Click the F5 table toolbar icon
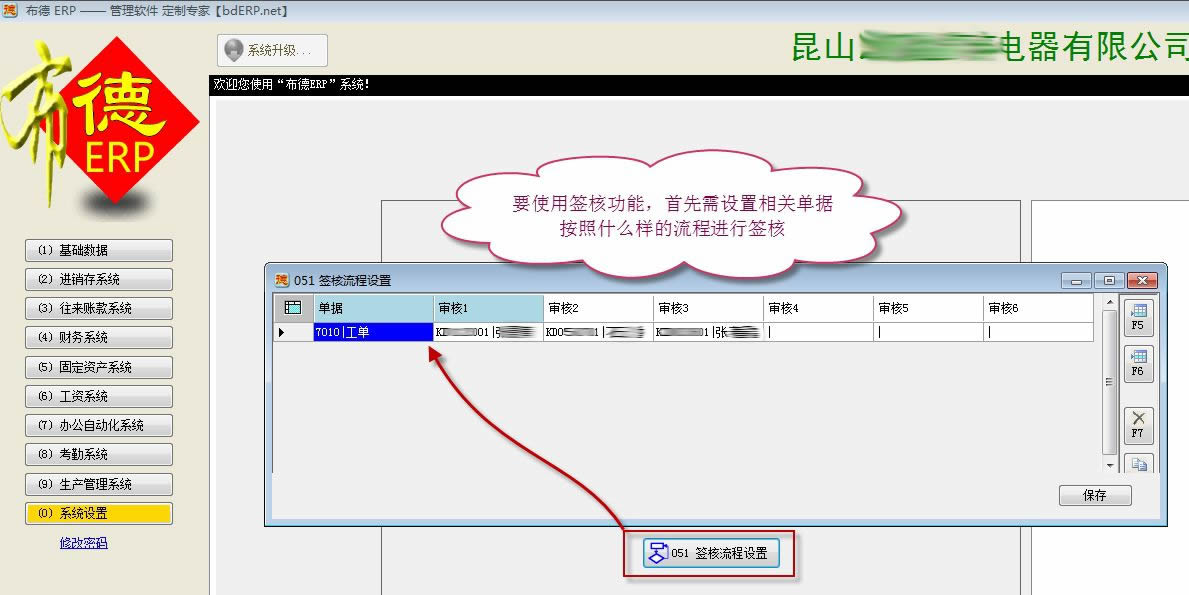Image resolution: width=1189 pixels, height=595 pixels. 1138,317
